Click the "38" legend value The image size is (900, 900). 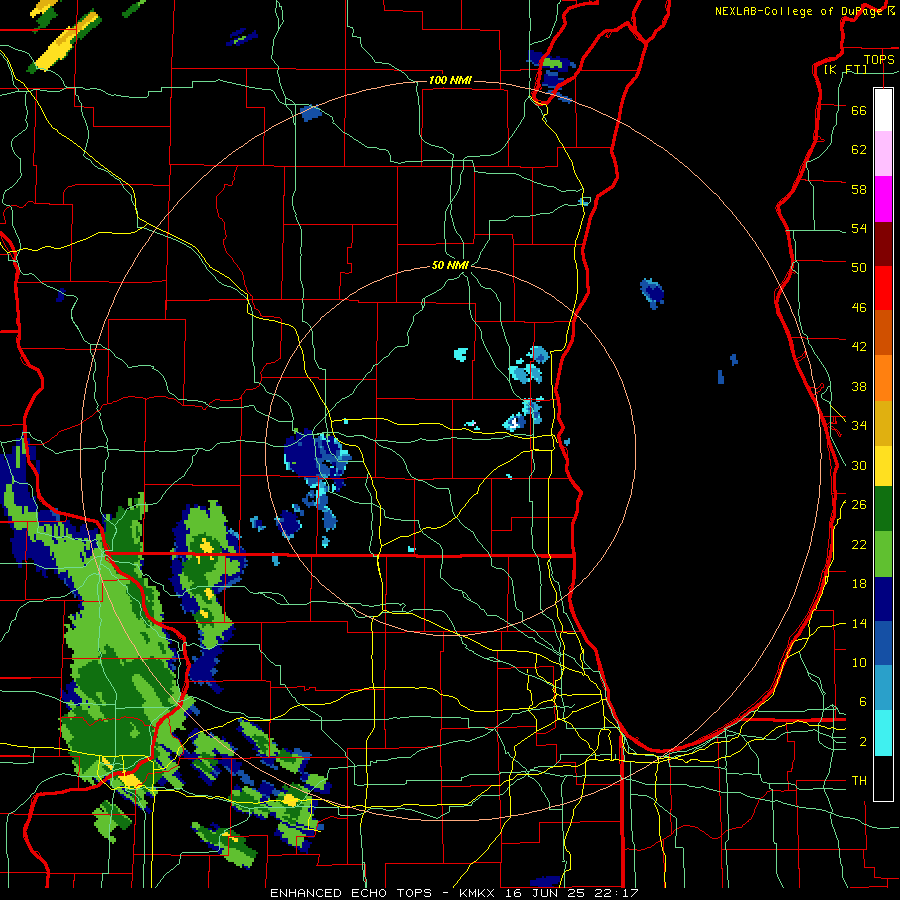click(859, 386)
